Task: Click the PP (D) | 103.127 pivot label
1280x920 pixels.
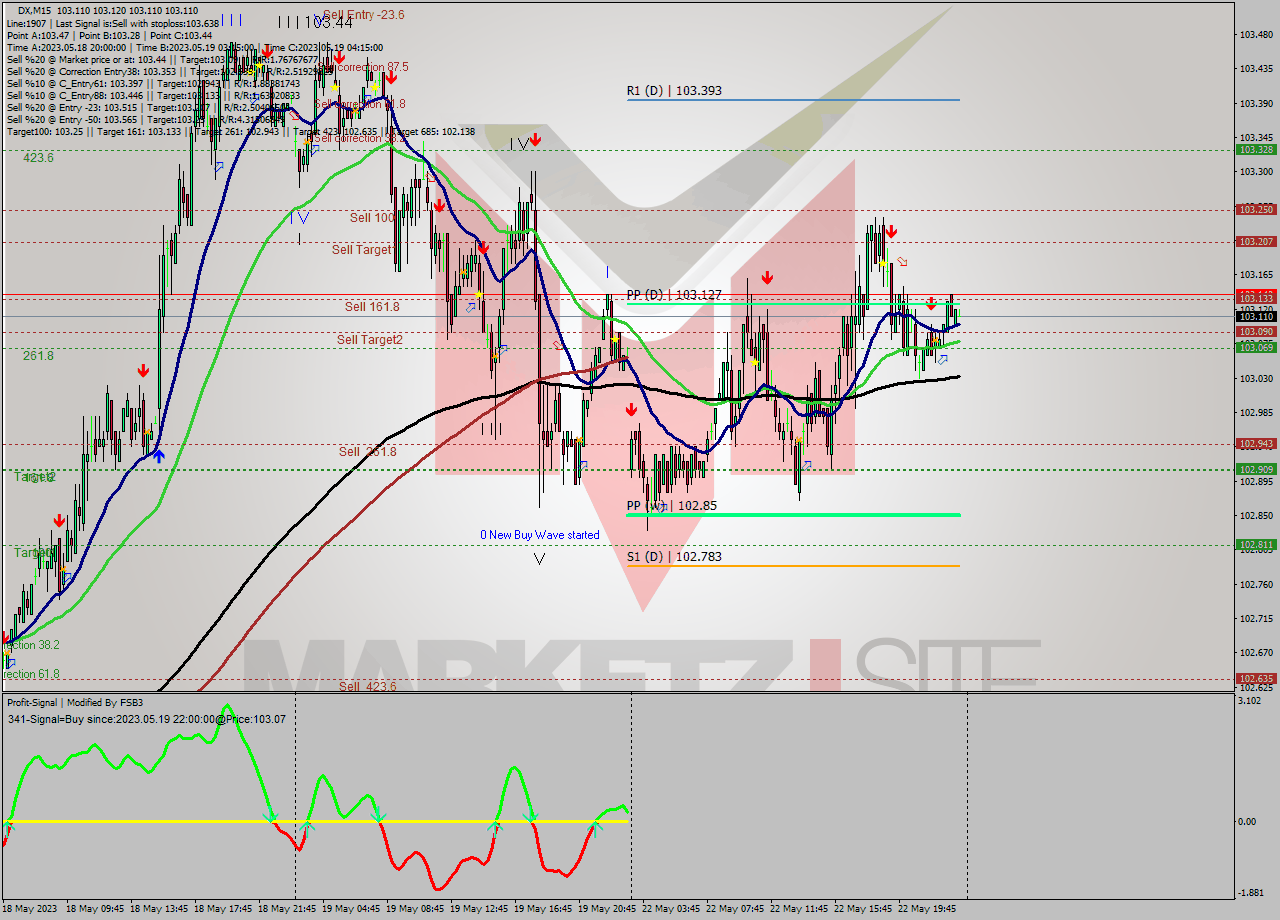Action: point(674,295)
